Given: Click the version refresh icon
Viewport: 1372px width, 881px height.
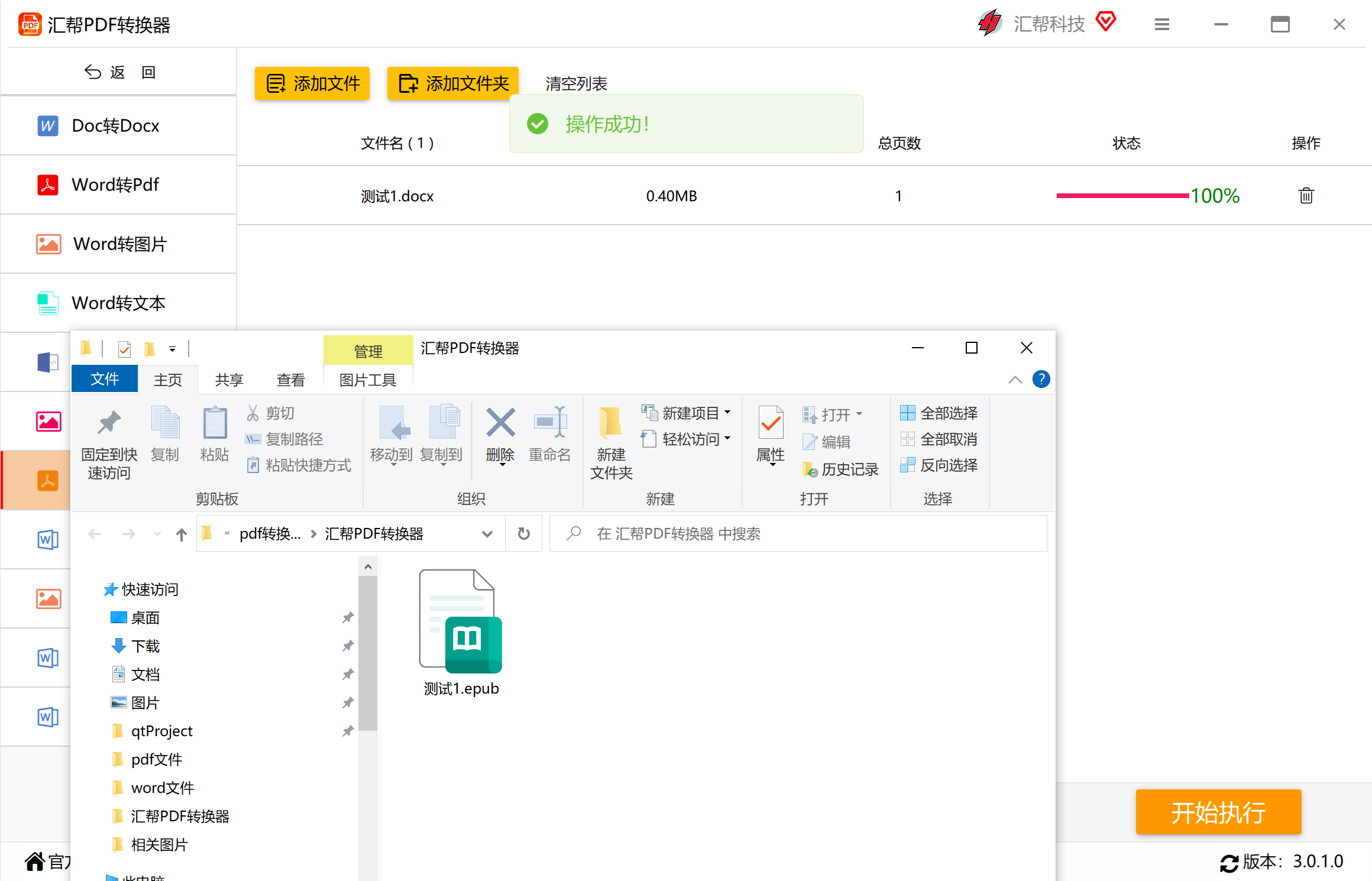Looking at the screenshot, I should [x=1229, y=863].
